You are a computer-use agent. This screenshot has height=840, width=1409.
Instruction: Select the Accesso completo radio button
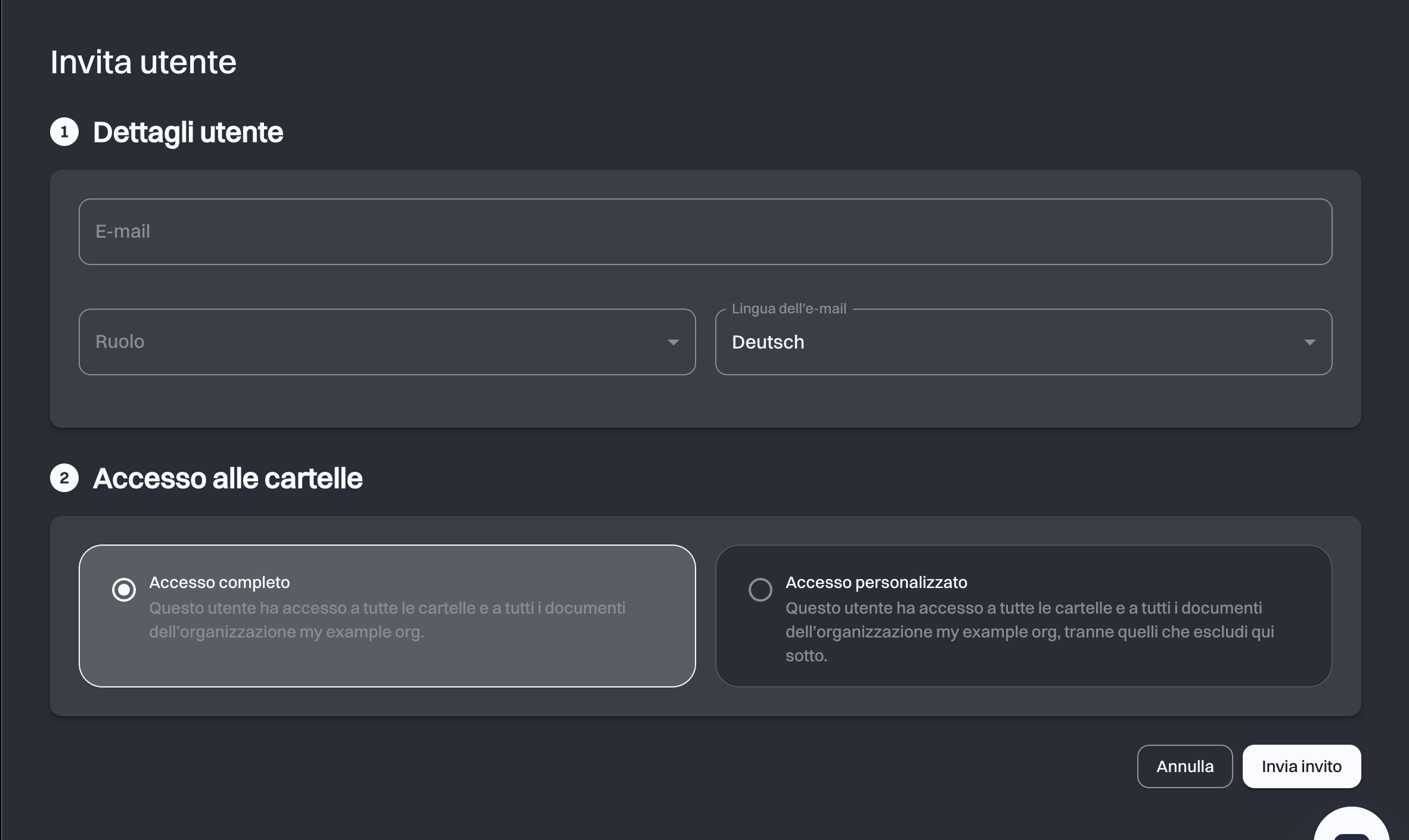coord(124,590)
